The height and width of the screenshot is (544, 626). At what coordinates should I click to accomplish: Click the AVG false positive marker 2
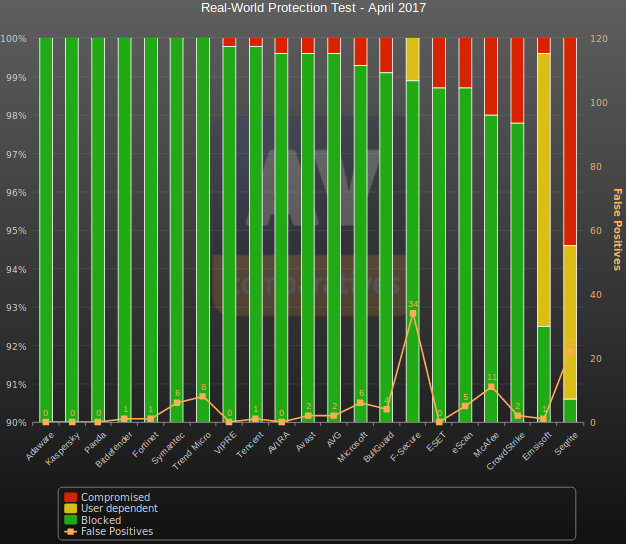(x=334, y=415)
